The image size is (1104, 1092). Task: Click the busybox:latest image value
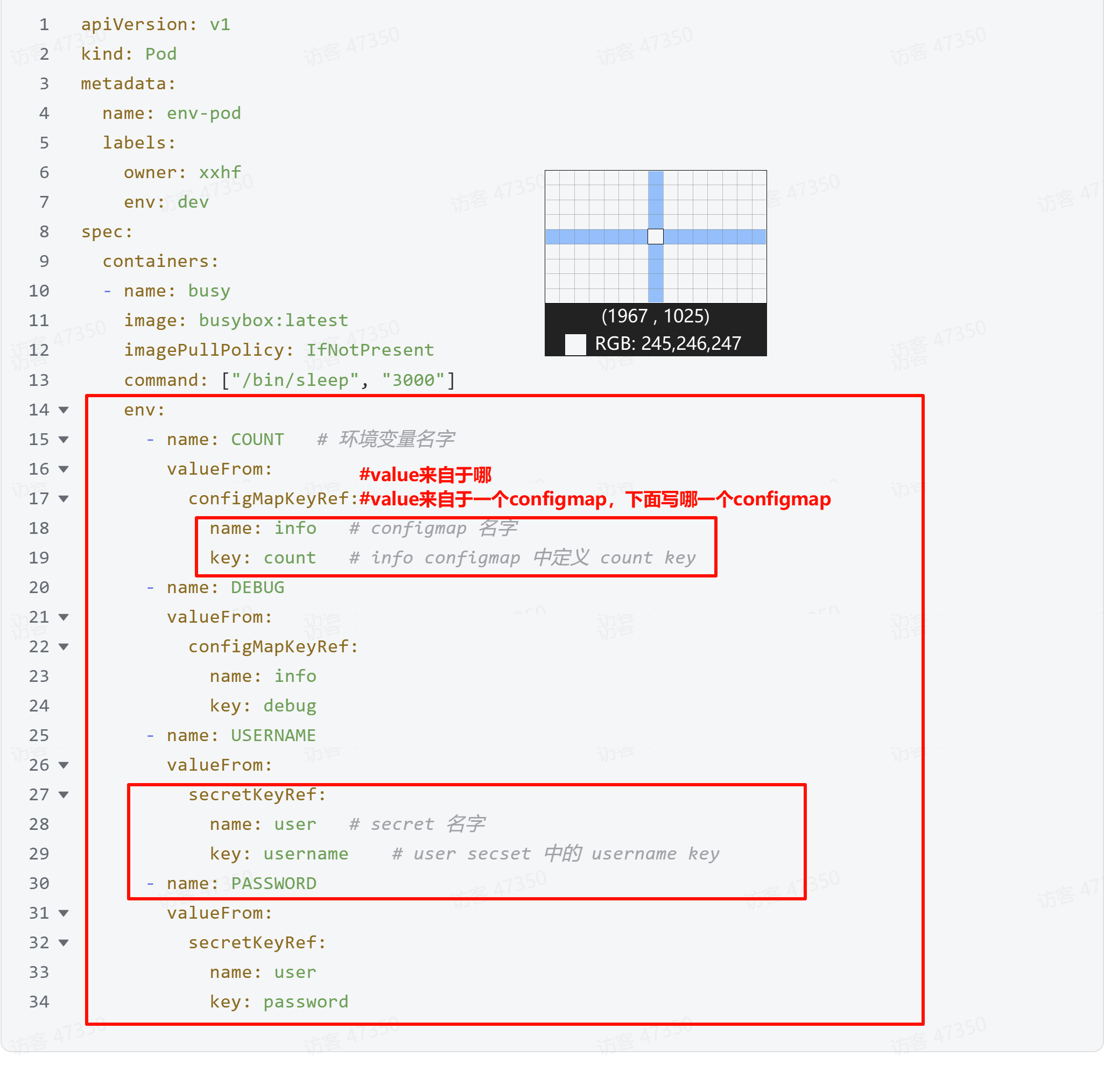[x=273, y=321]
